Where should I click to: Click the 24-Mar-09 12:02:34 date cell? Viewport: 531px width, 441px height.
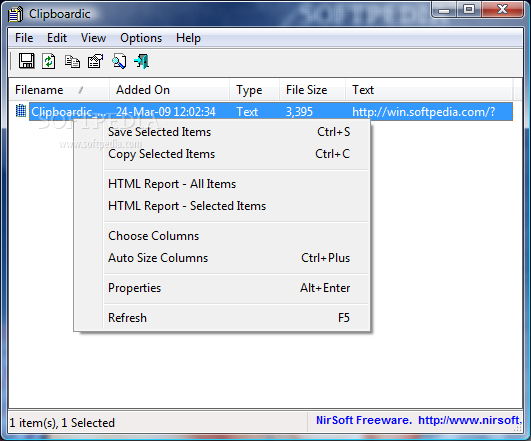click(x=166, y=112)
